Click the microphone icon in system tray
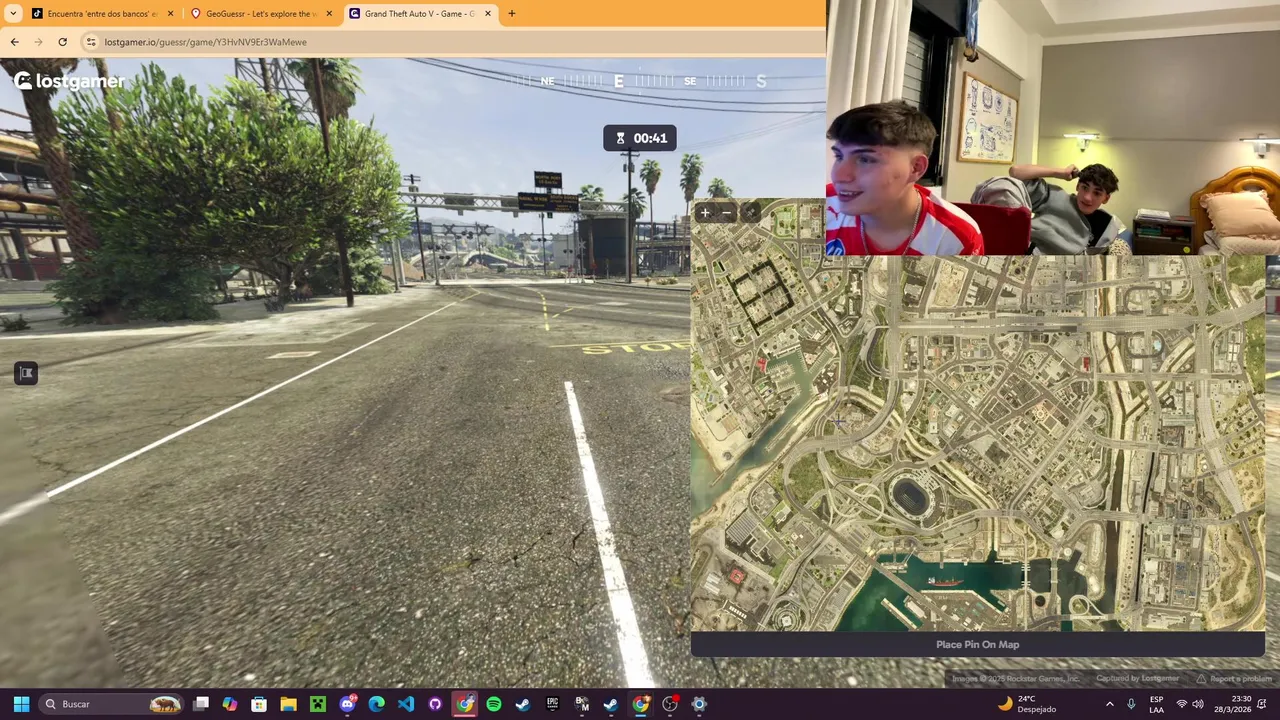The height and width of the screenshot is (720, 1280). tap(1131, 704)
